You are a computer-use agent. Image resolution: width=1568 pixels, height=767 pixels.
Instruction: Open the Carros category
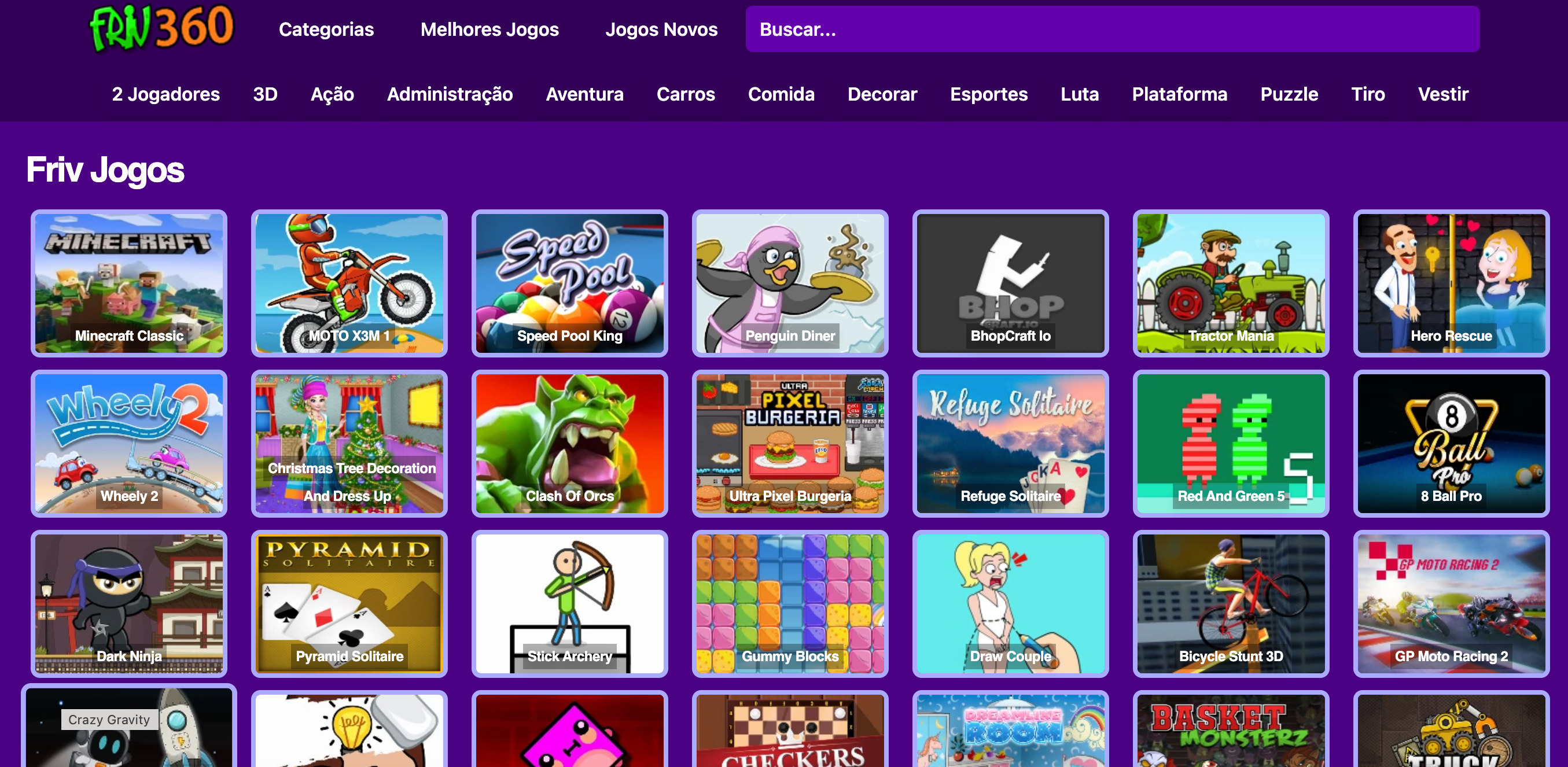tap(686, 94)
